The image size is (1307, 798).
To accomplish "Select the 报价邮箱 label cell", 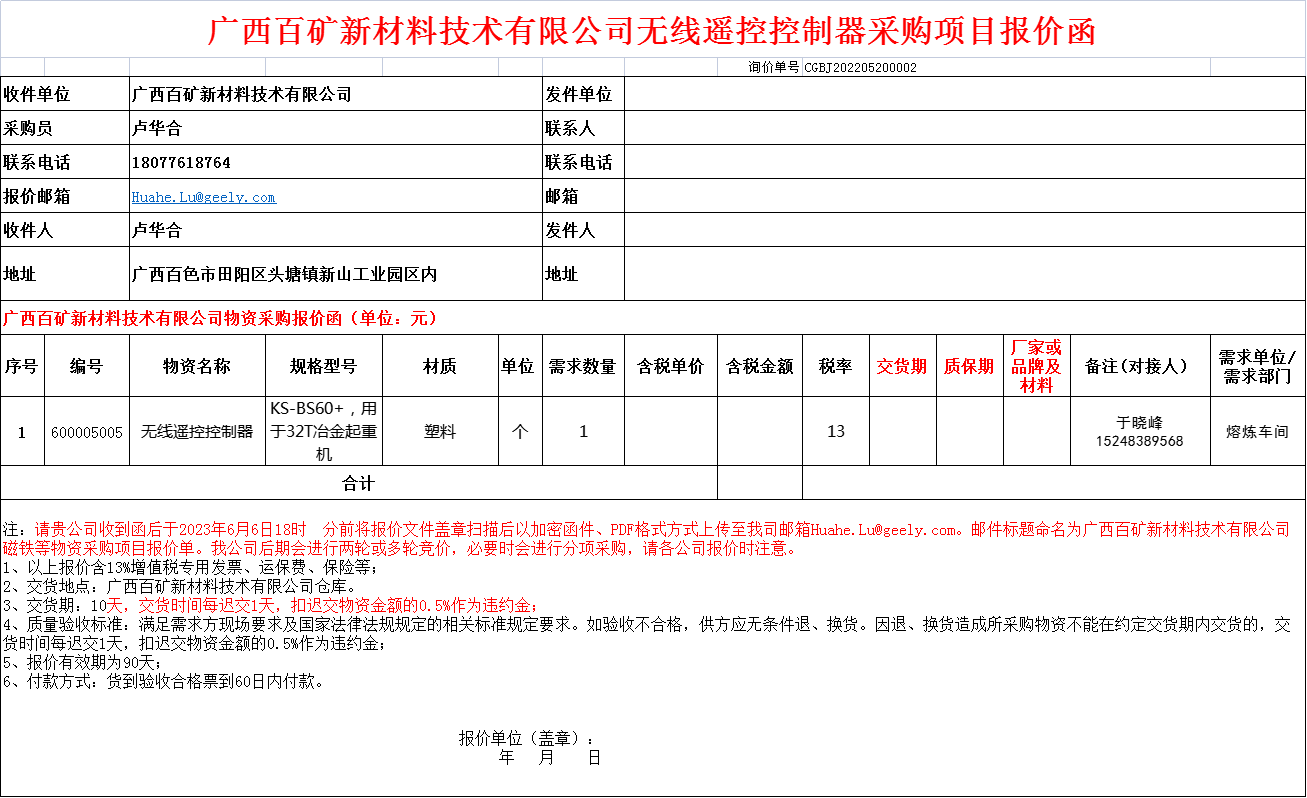I will (65, 197).
